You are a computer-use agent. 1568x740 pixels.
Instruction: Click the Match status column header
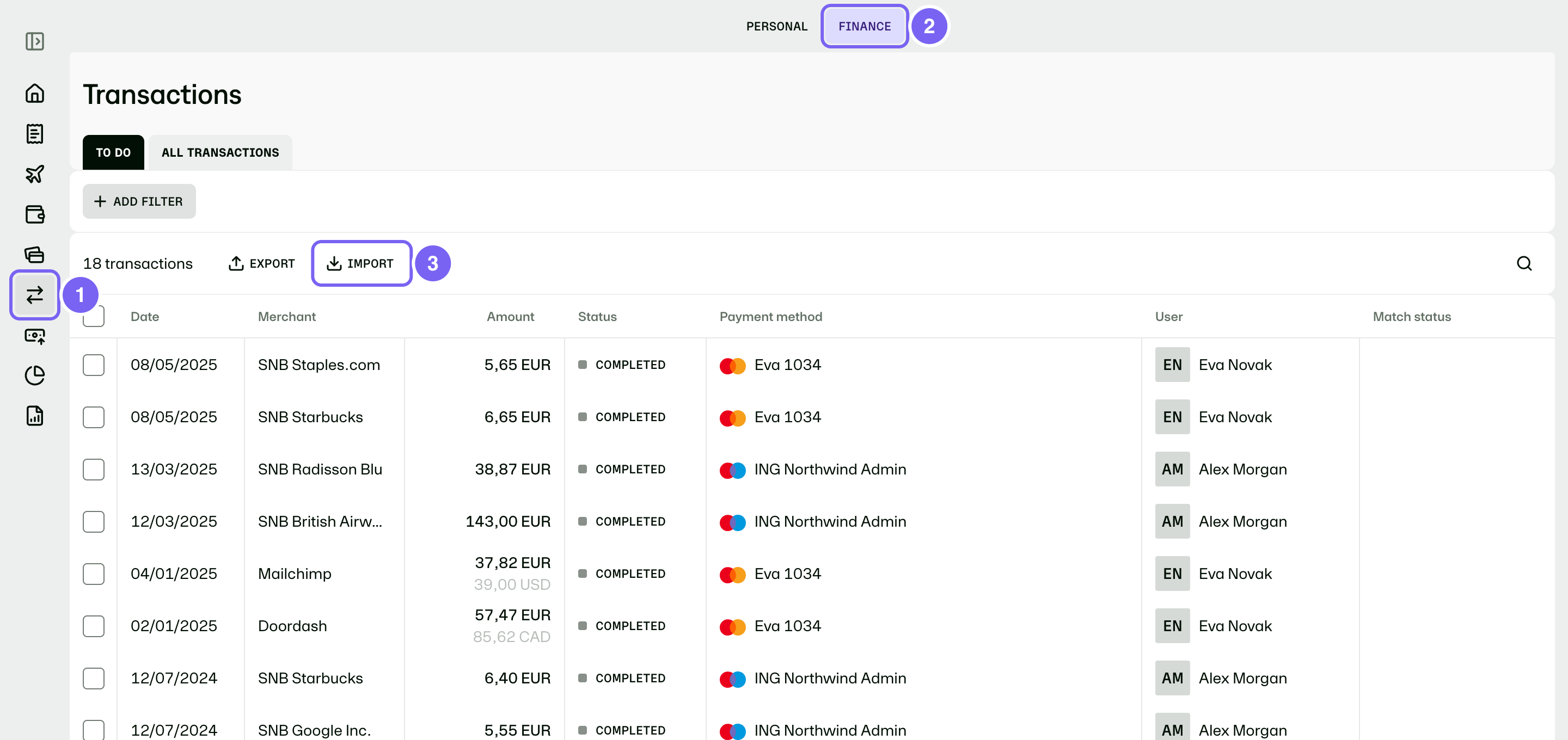(1412, 317)
